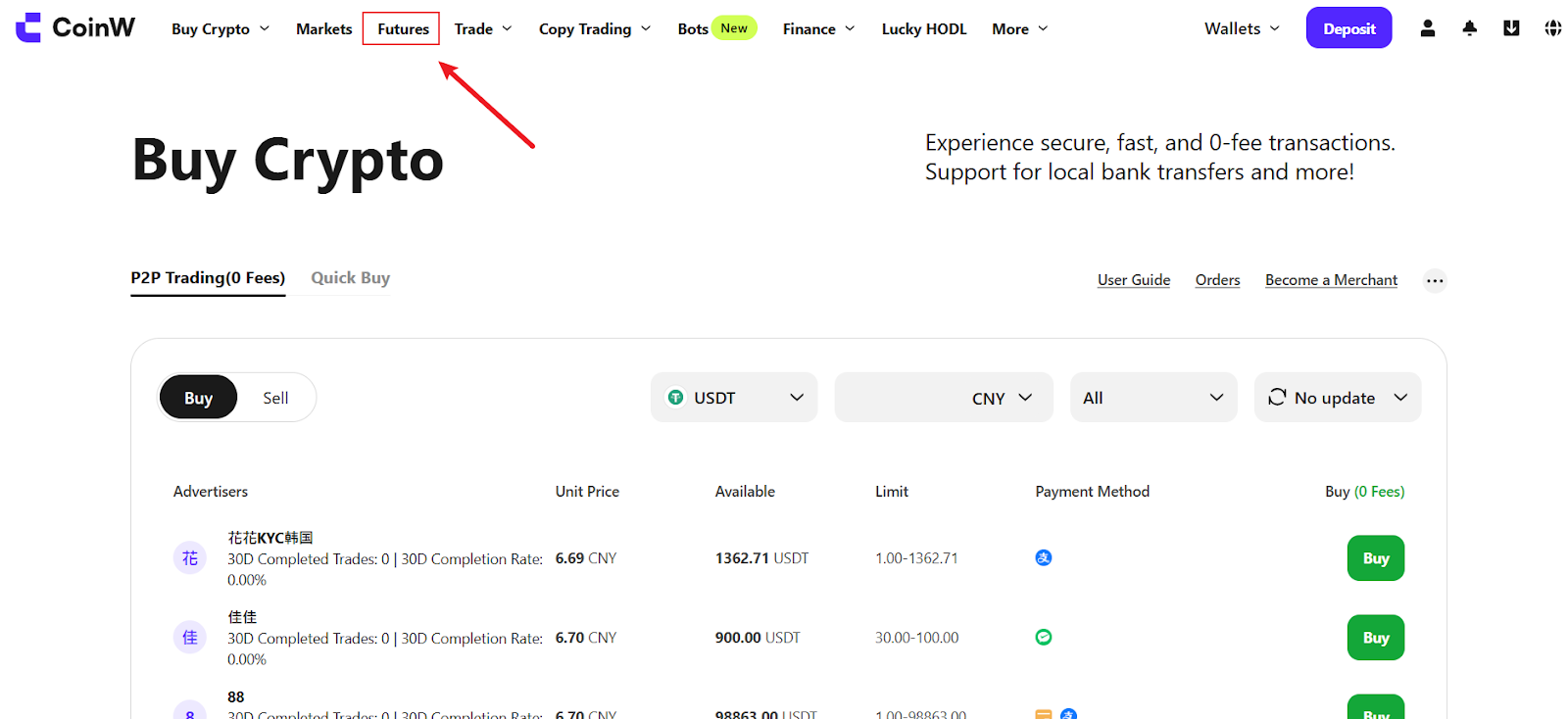This screenshot has width=1568, height=719.
Task: Select the P2P Trading(0 Fees) tab
Action: (208, 278)
